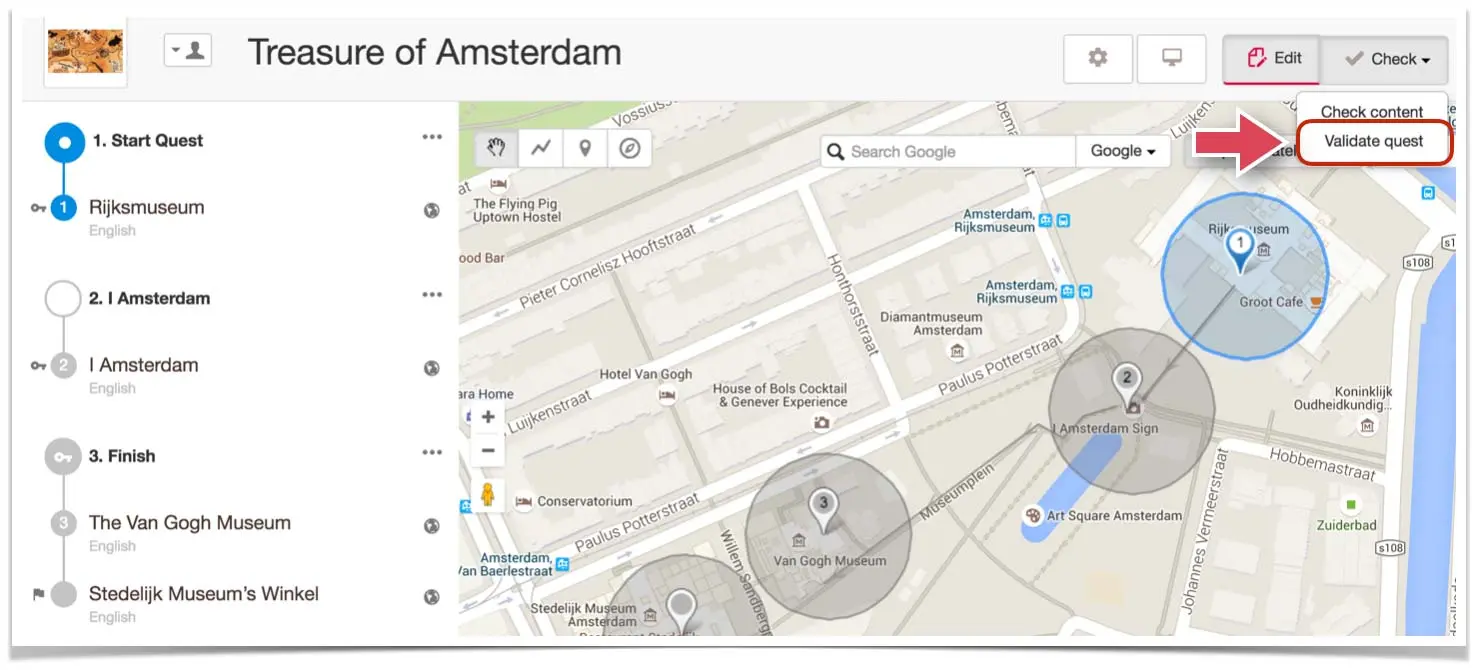1480x670 pixels.
Task: Click the globe icon for I Amsterdam
Action: [x=432, y=368]
